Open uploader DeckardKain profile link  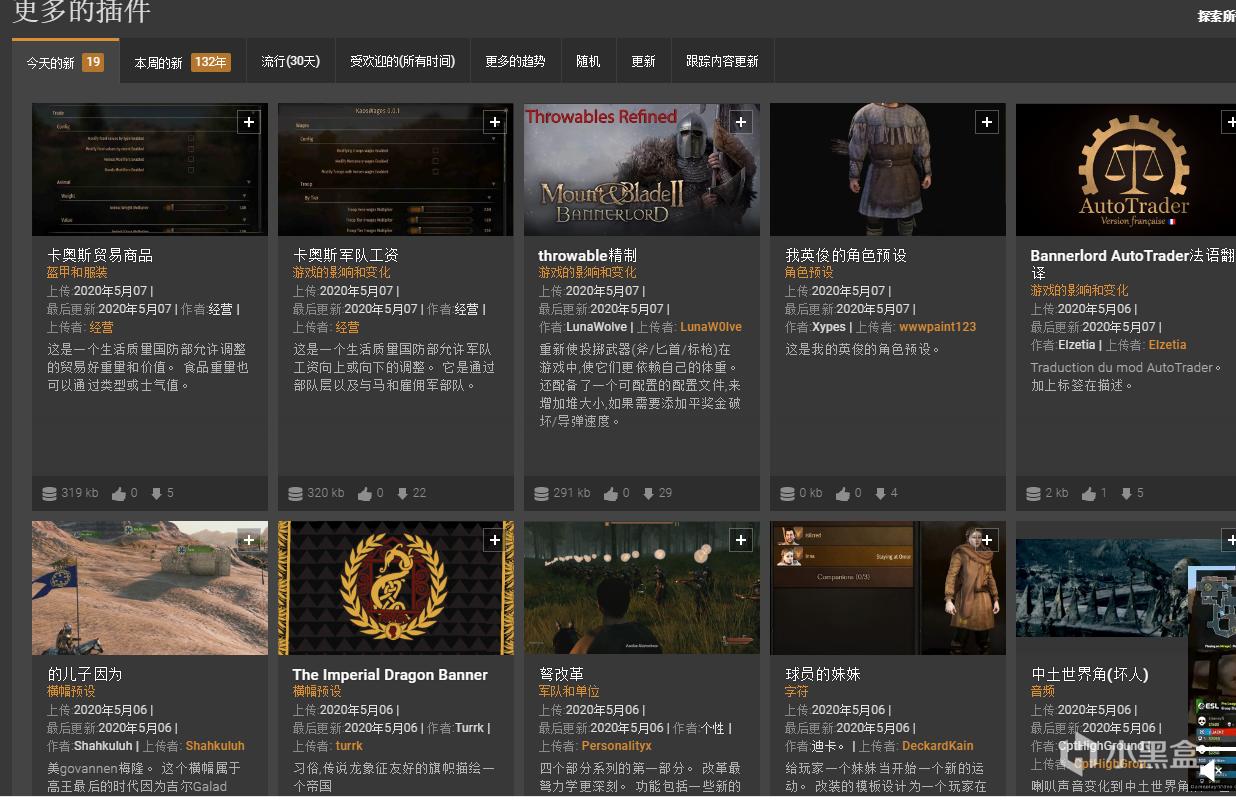click(938, 746)
